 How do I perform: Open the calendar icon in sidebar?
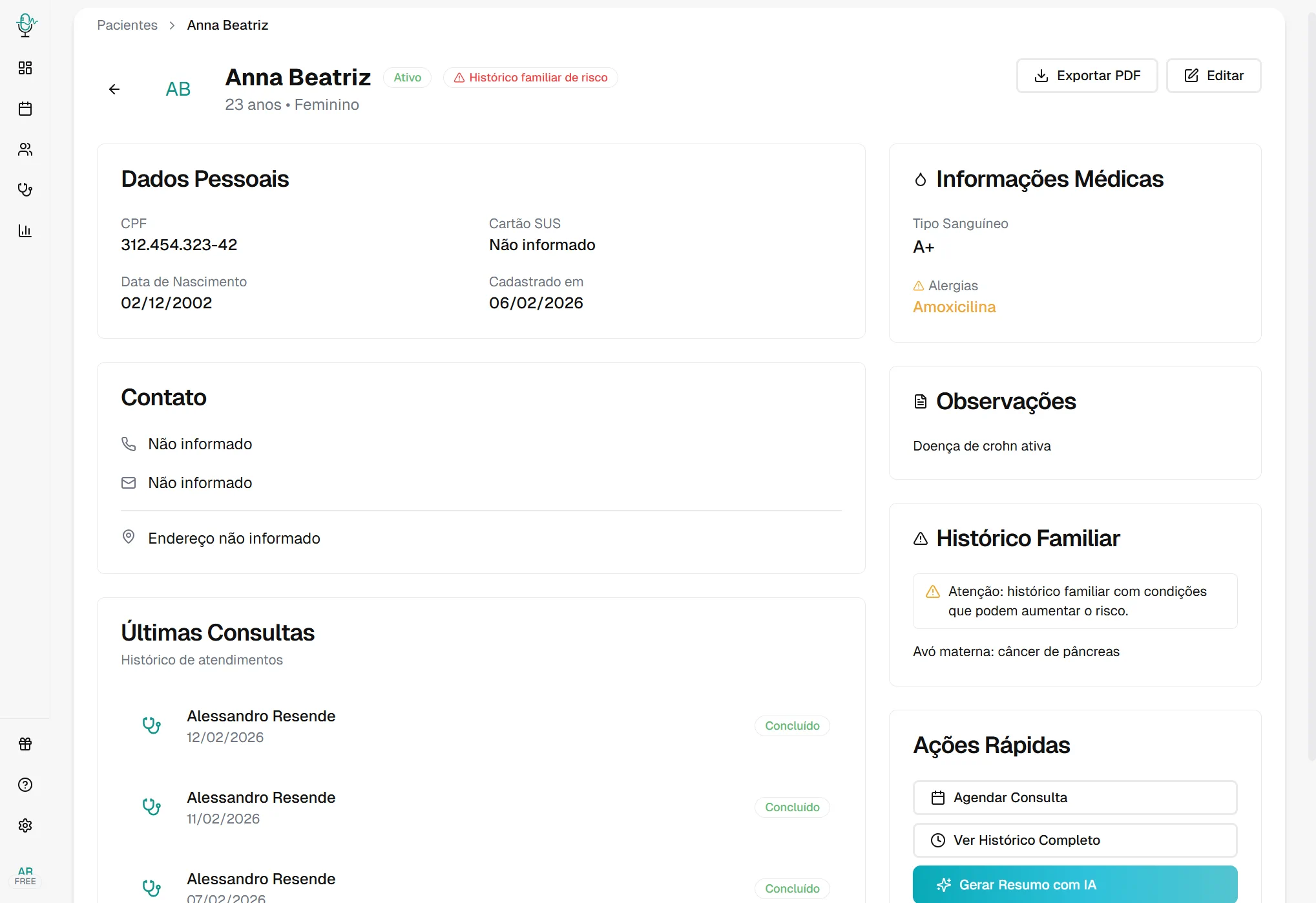(x=25, y=109)
